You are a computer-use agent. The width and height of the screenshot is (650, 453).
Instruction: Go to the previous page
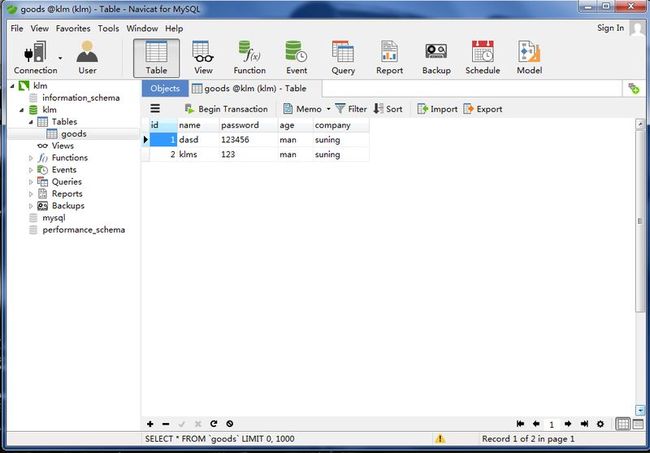pyautogui.click(x=536, y=424)
